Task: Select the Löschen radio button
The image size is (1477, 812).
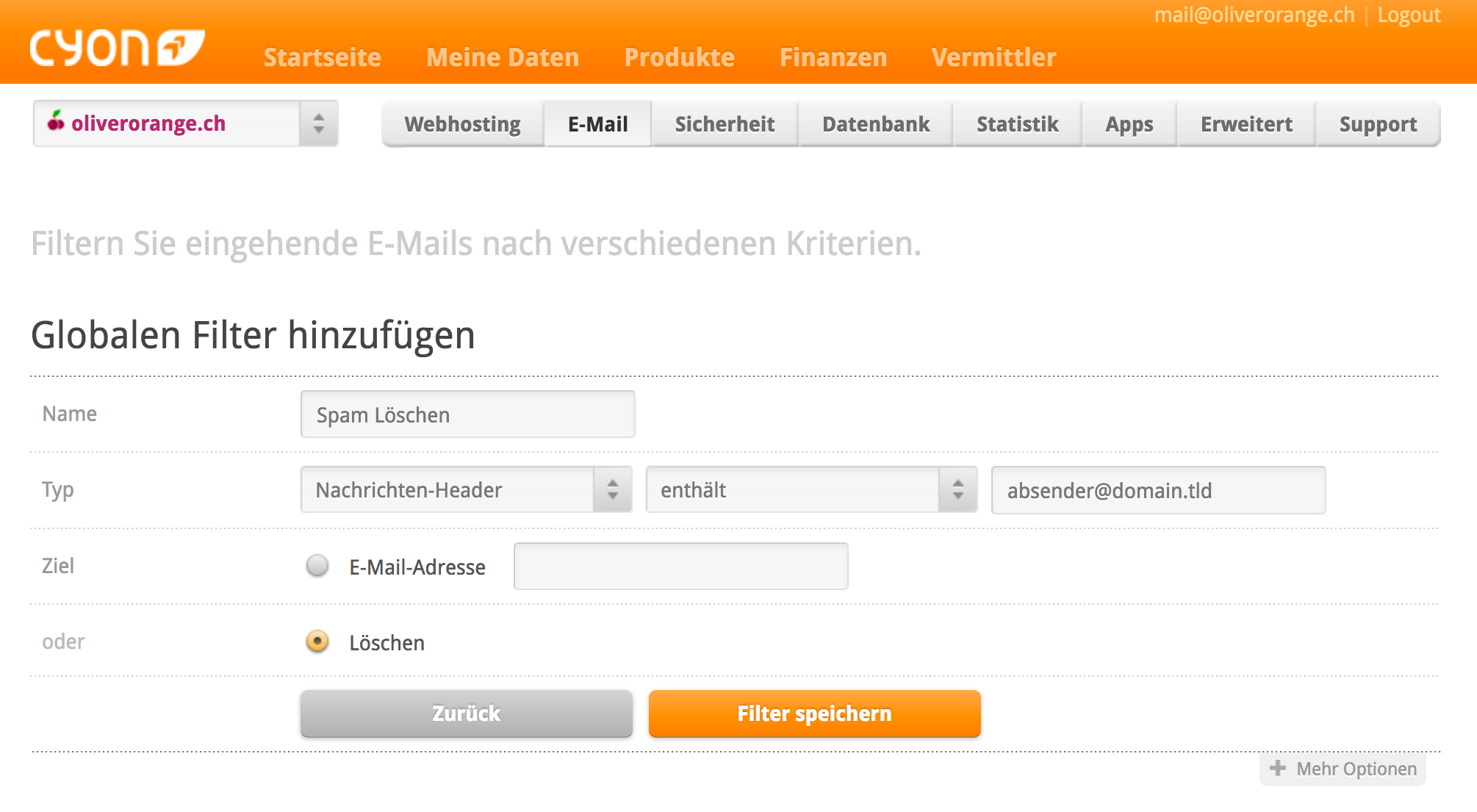Action: 317,642
